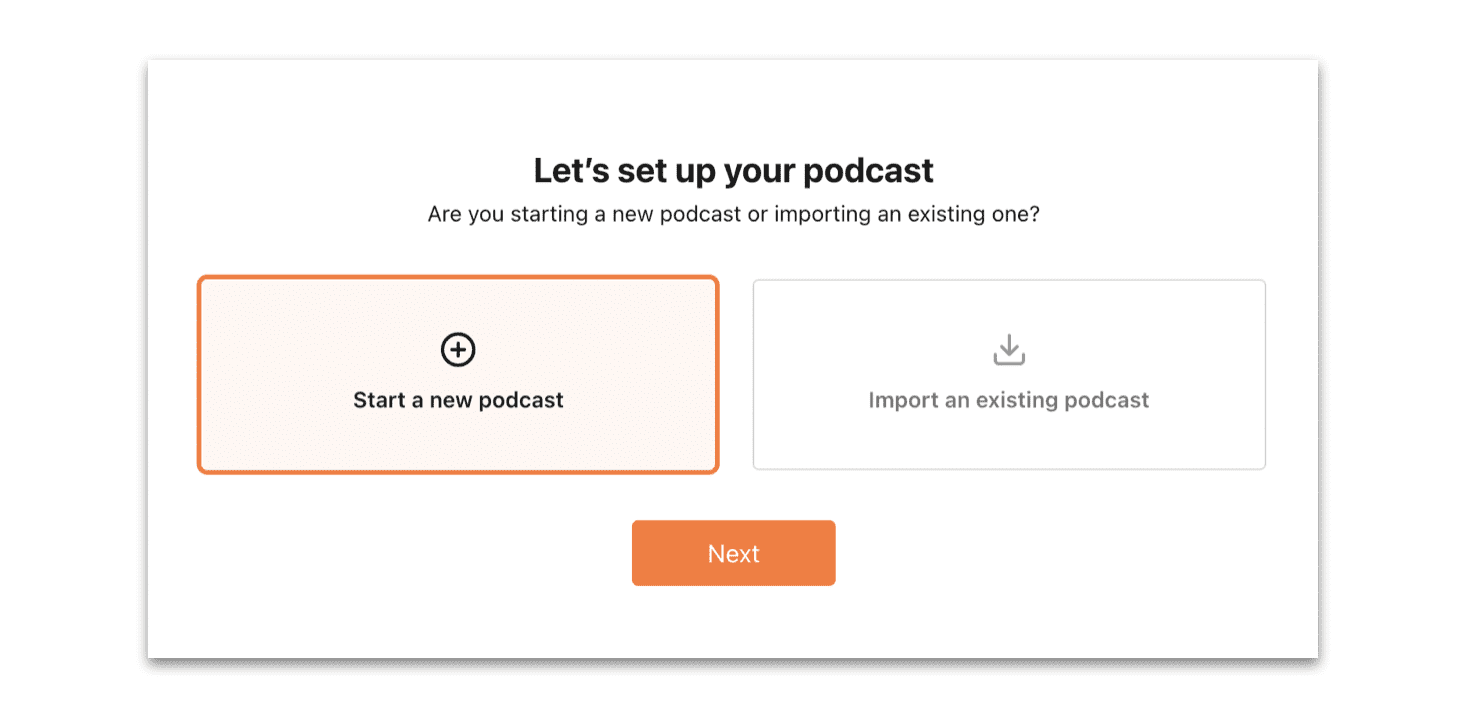The height and width of the screenshot is (714, 1480).
Task: Click the import download arrow icon
Action: tap(1009, 350)
